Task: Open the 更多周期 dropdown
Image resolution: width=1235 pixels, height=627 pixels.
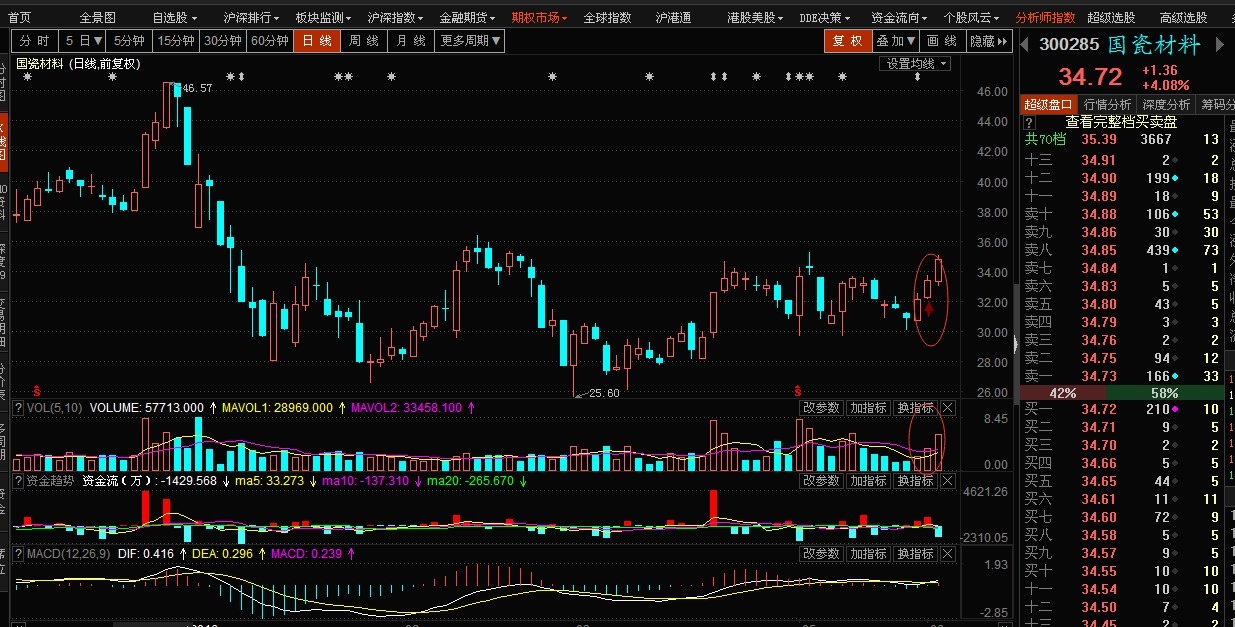Action: pos(470,41)
